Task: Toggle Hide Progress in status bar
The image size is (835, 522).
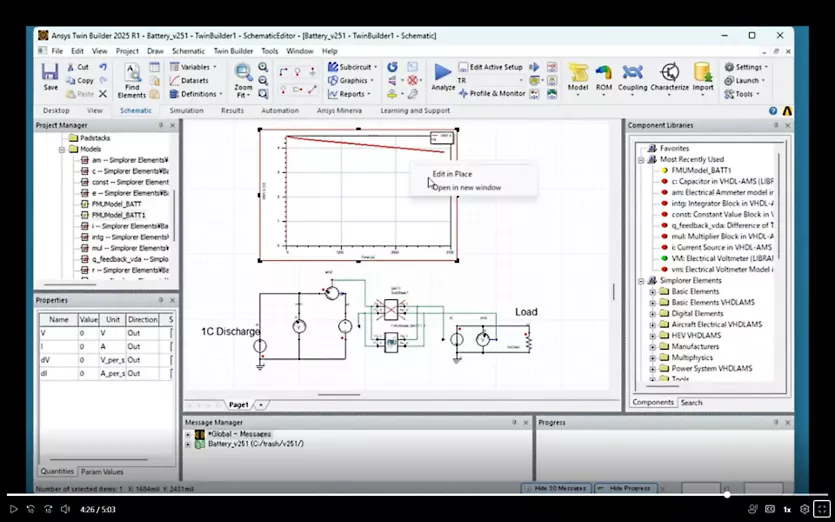Action: 623,488
